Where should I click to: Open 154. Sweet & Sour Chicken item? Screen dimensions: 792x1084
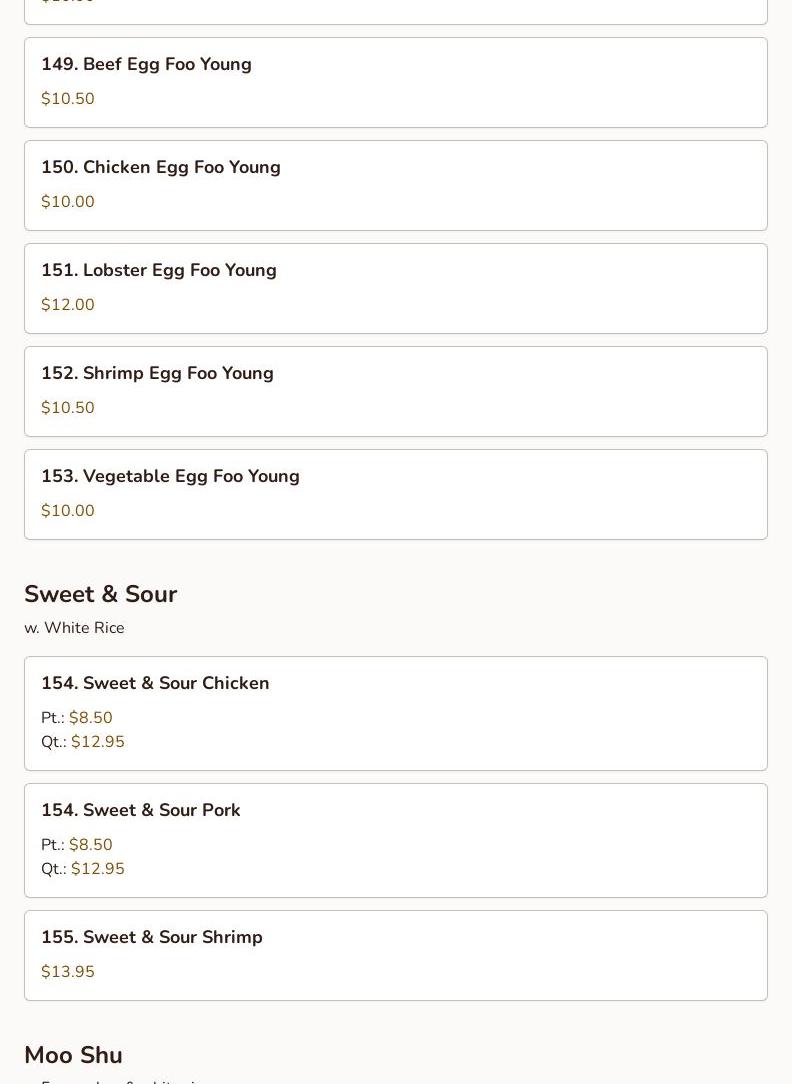point(155,683)
